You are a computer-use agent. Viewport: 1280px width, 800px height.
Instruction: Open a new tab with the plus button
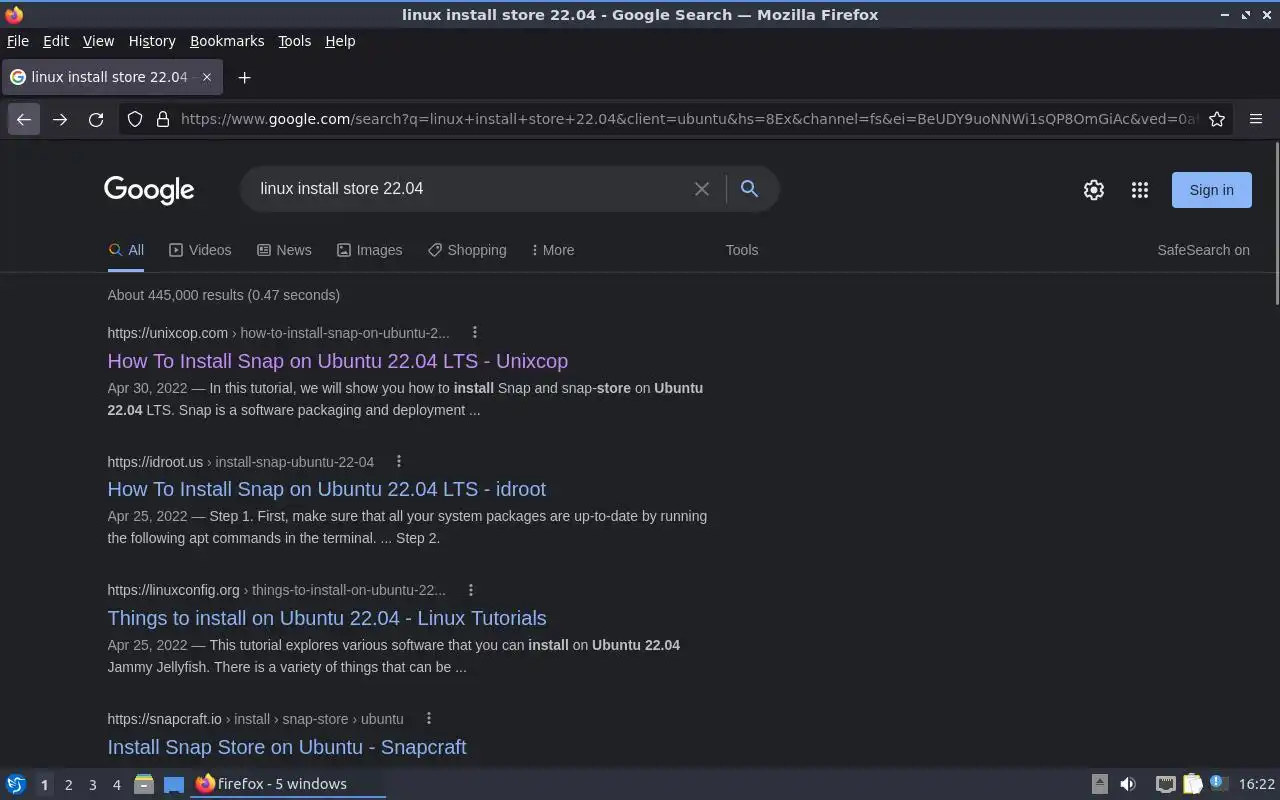tap(244, 77)
